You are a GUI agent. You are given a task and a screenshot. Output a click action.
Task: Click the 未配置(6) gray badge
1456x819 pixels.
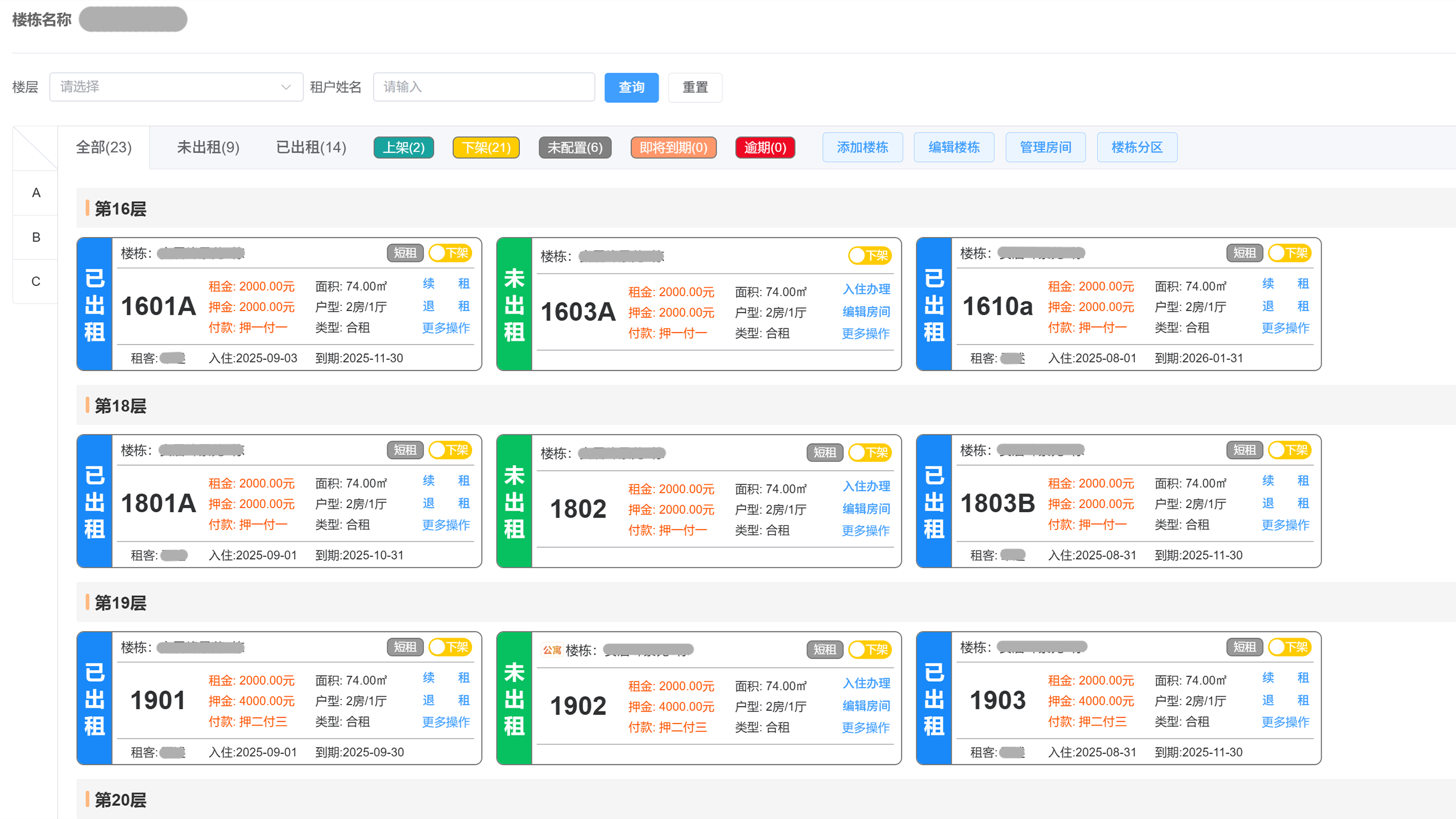click(574, 147)
